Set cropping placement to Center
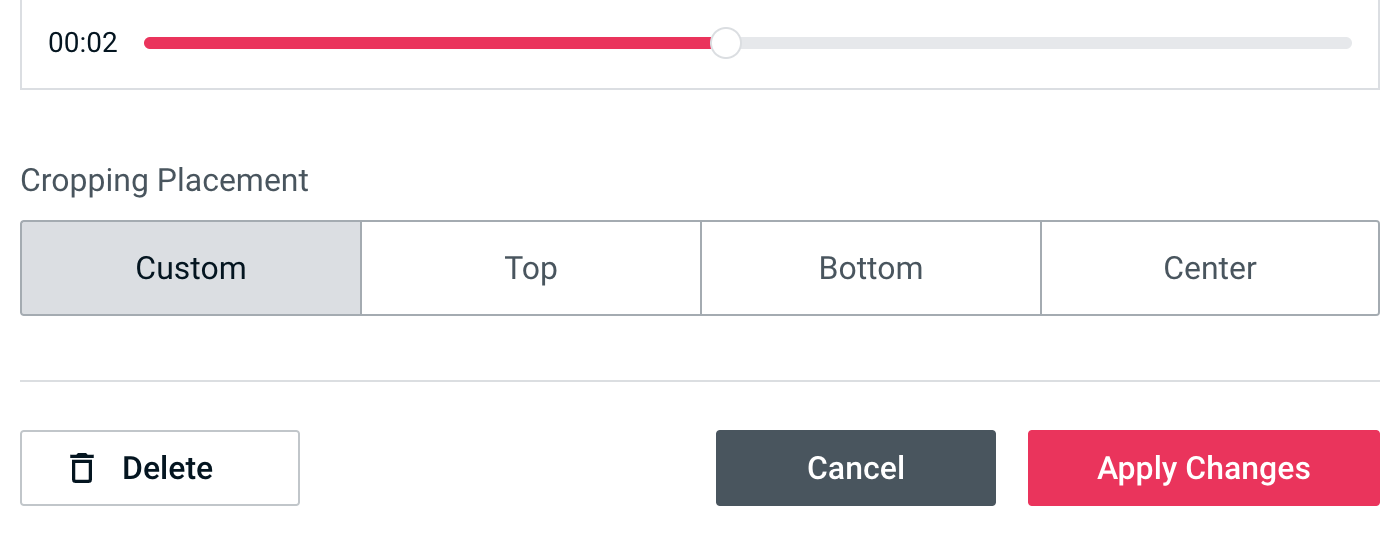The image size is (1400, 542). click(1210, 268)
